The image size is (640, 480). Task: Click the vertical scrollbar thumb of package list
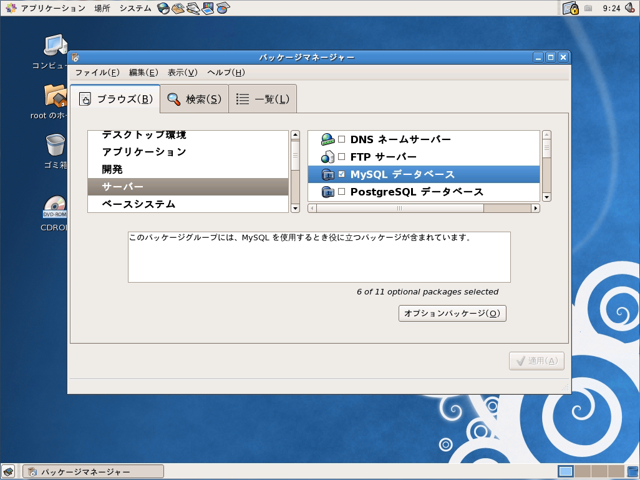(x=547, y=149)
